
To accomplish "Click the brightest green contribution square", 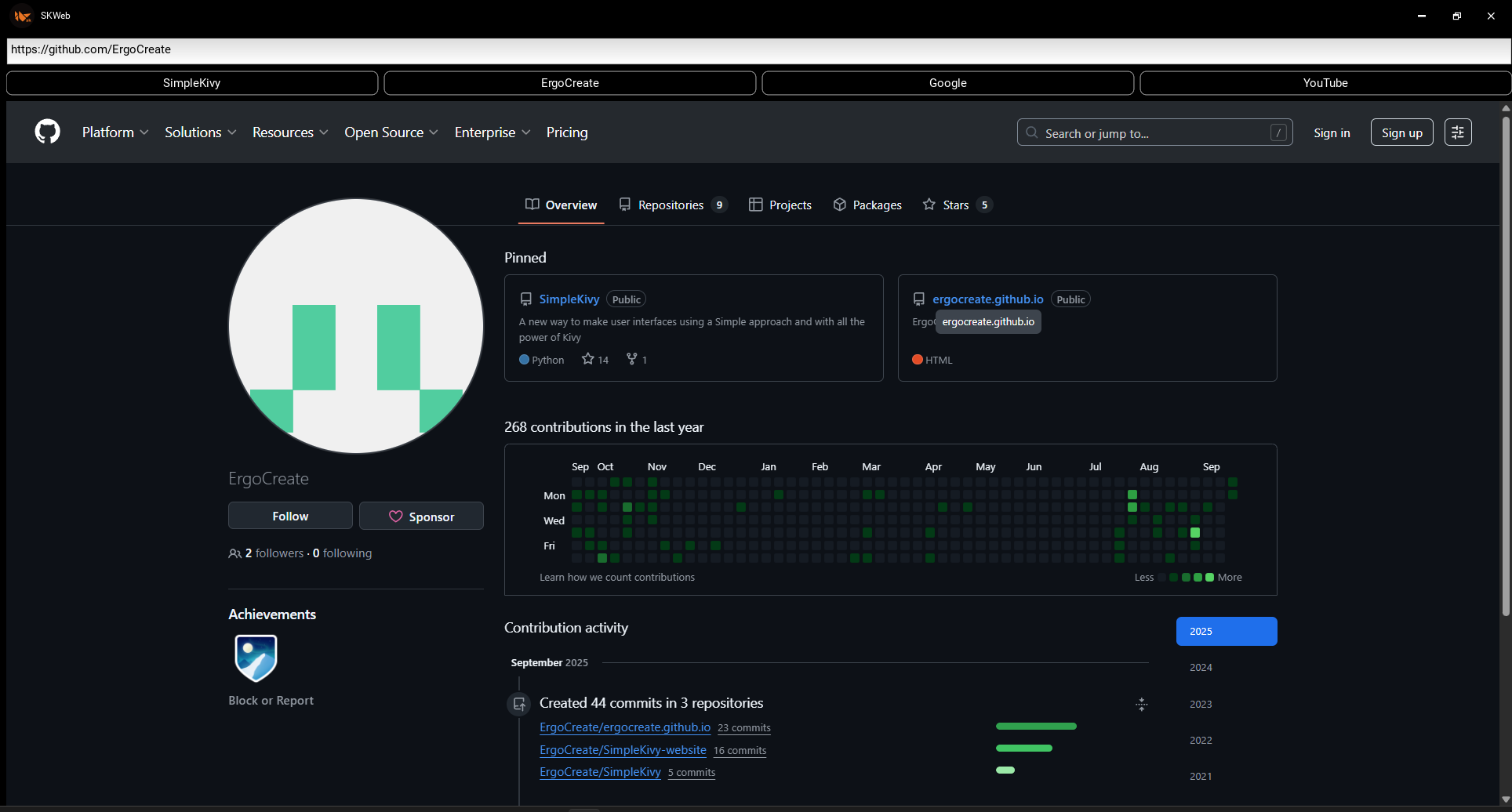I will pyautogui.click(x=1195, y=533).
